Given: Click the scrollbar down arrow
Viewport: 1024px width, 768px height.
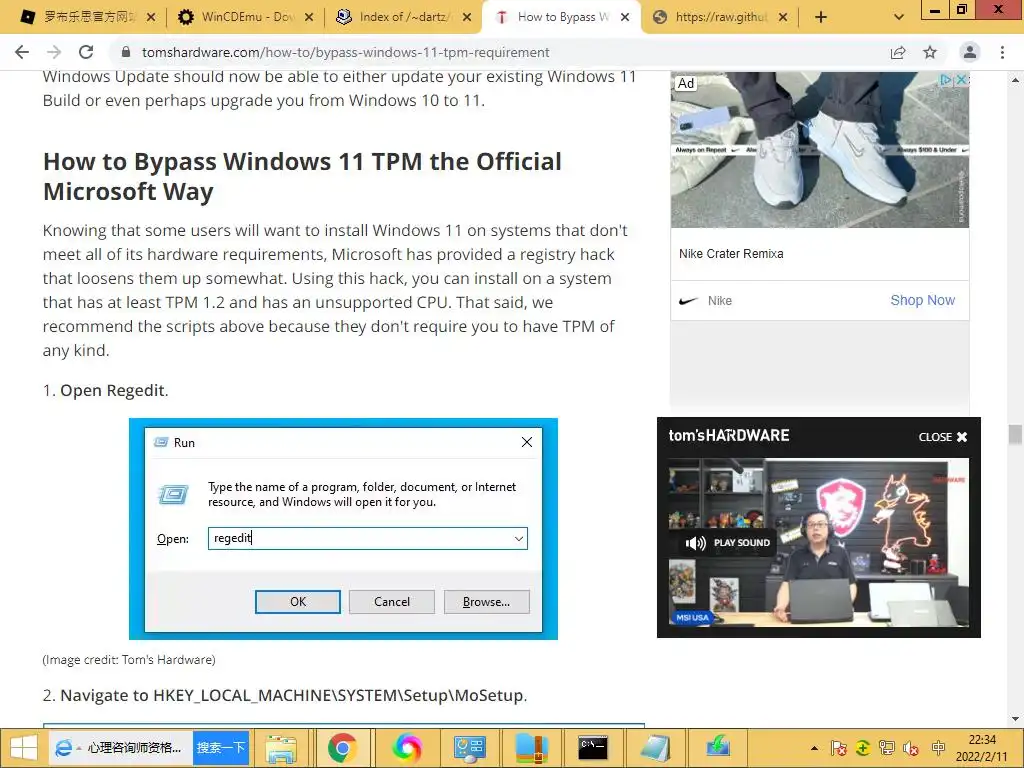Looking at the screenshot, I should pyautogui.click(x=1015, y=719).
